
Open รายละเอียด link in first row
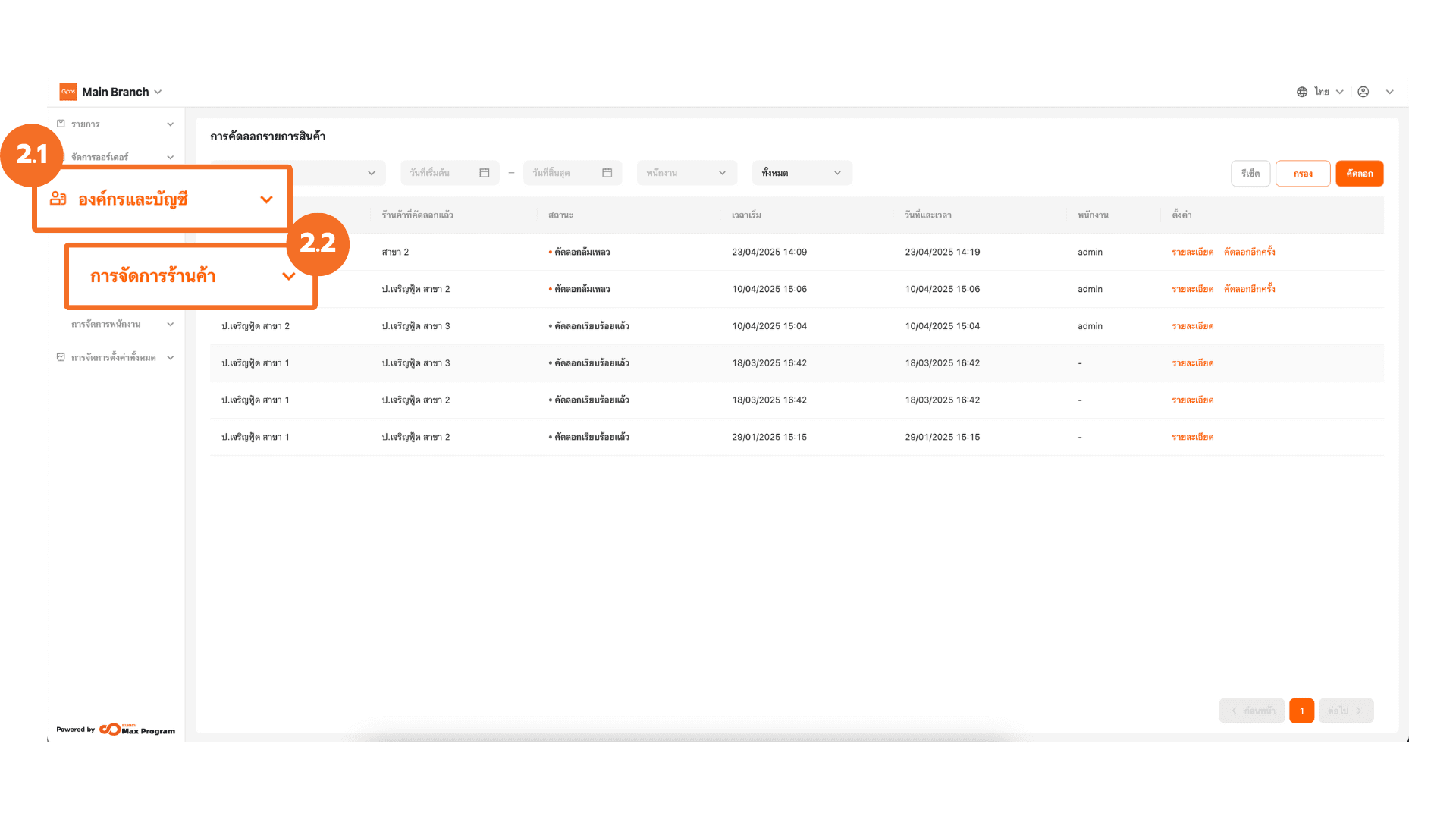click(1192, 252)
